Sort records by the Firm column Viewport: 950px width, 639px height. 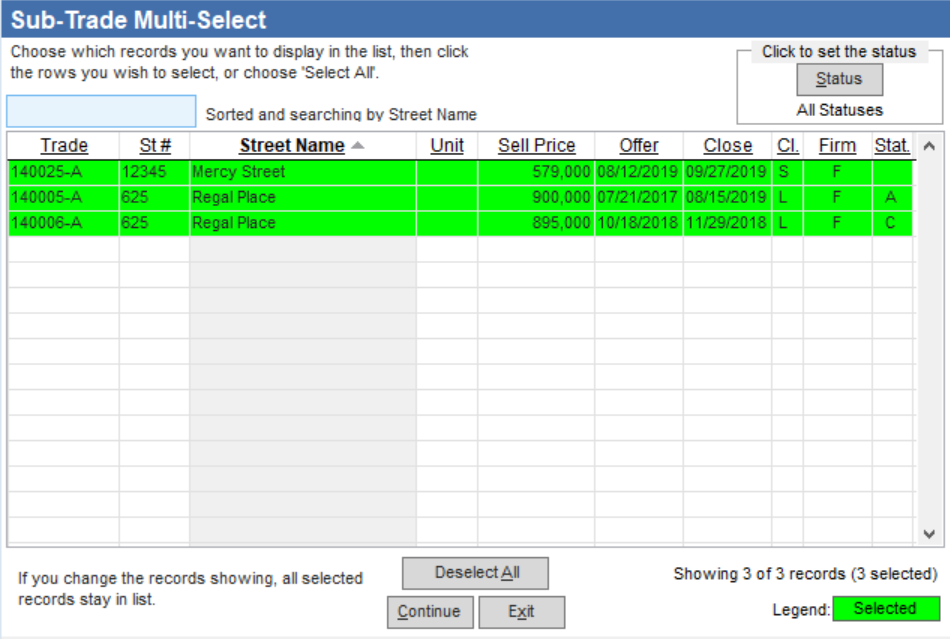pos(837,145)
